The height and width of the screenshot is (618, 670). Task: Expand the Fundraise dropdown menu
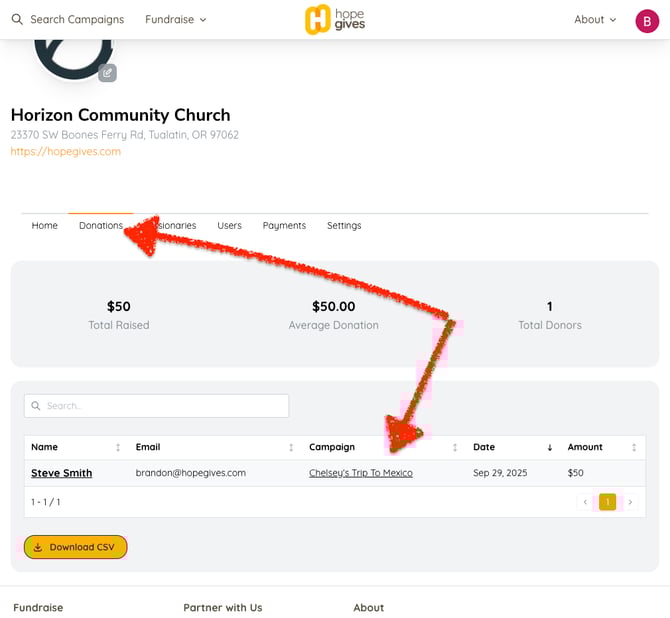(176, 20)
